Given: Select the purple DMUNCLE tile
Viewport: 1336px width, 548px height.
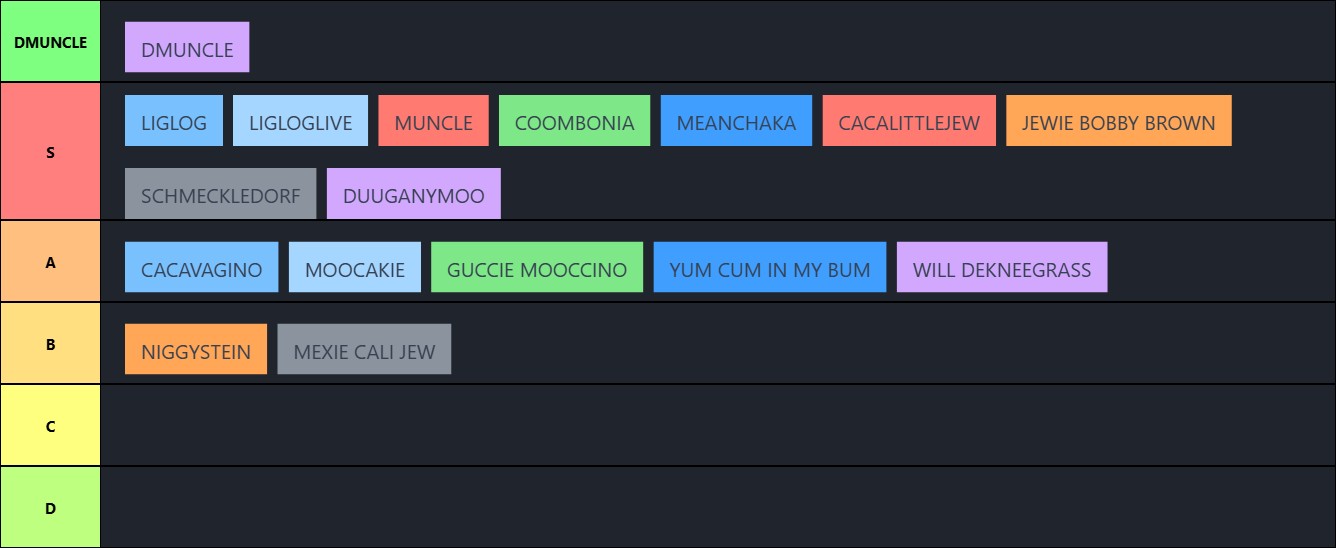Looking at the screenshot, I should (x=187, y=48).
